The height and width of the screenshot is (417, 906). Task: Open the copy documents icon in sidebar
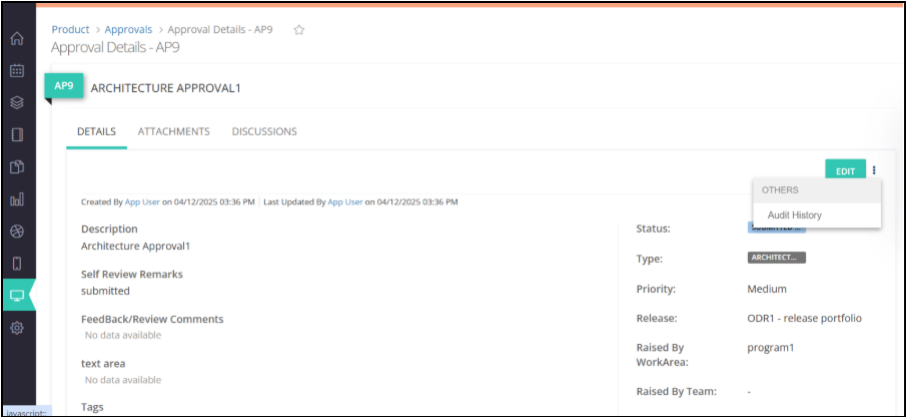coord(17,167)
